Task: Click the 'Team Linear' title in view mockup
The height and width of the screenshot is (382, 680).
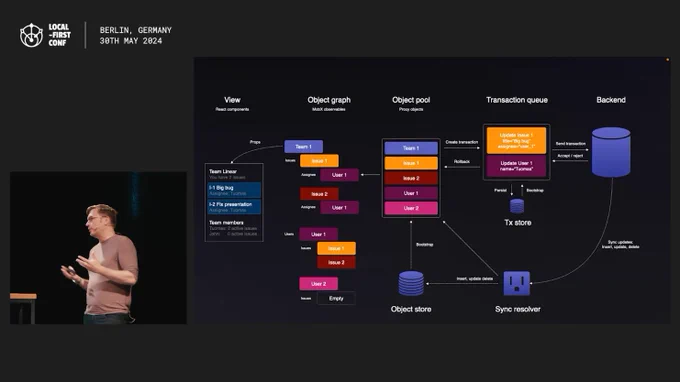Action: [x=223, y=172]
